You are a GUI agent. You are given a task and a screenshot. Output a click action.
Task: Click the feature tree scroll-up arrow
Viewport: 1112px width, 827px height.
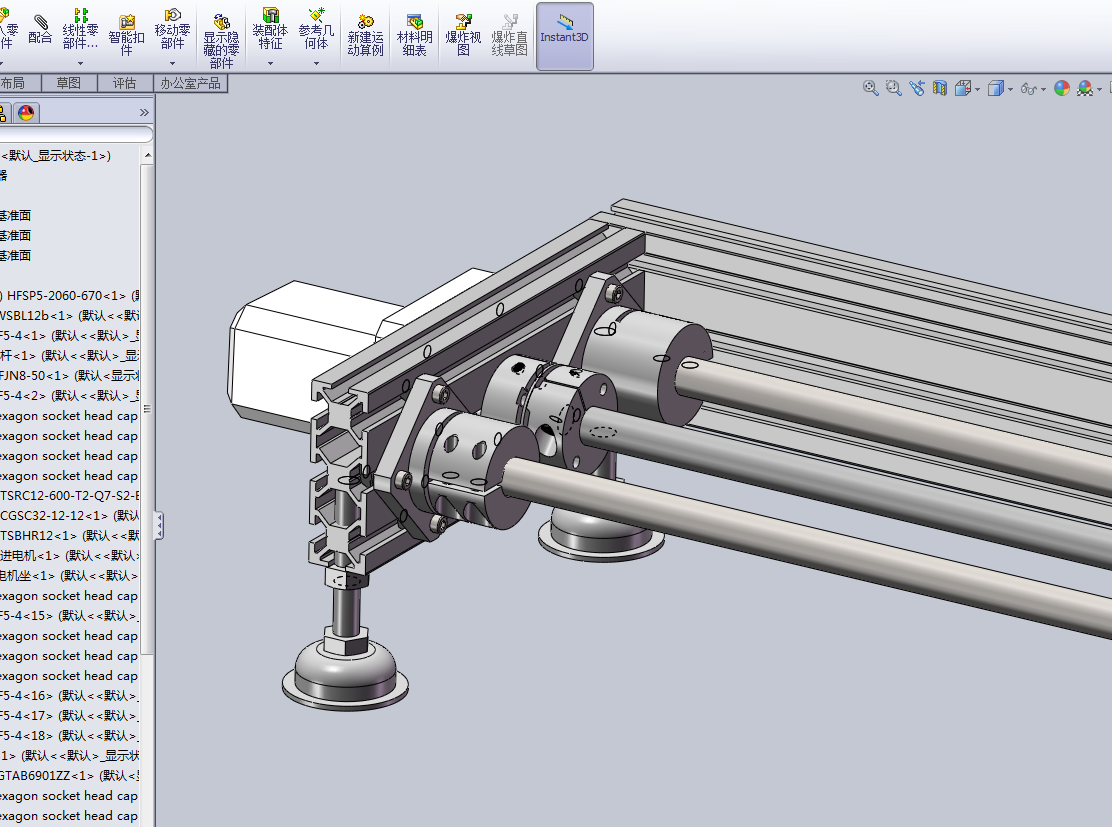point(148,155)
